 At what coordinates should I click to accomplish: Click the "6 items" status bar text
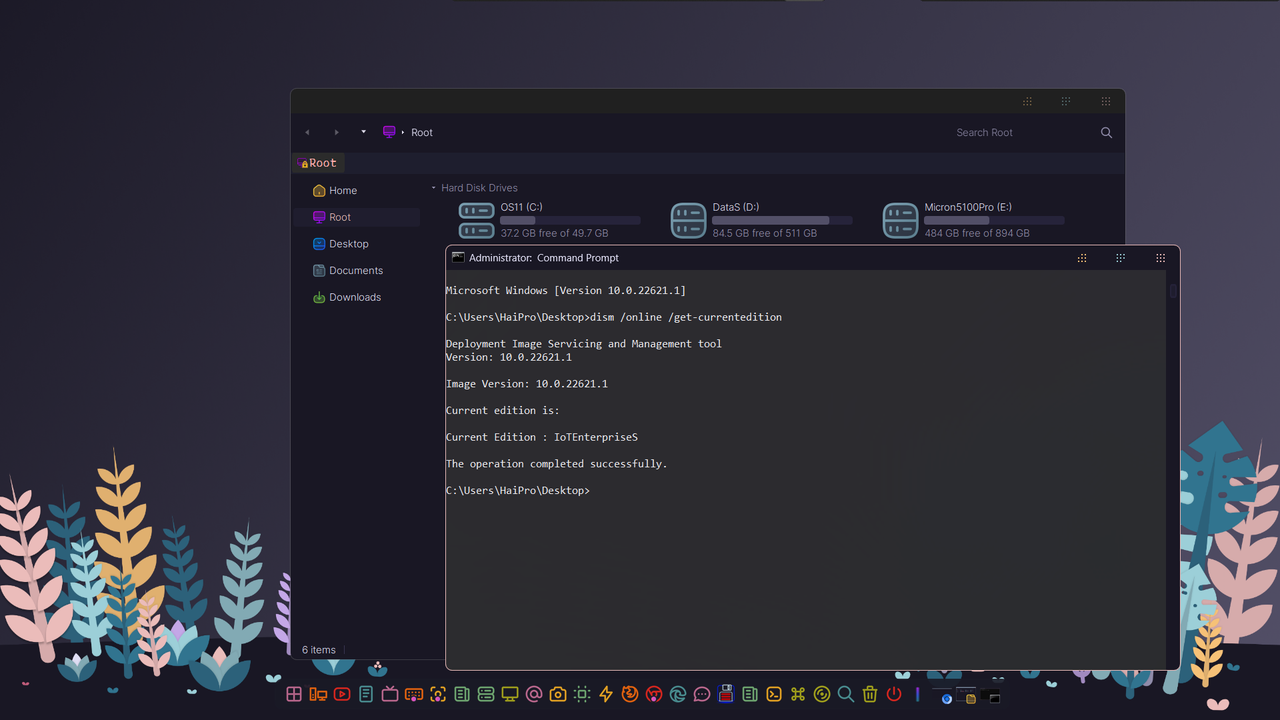coord(319,650)
